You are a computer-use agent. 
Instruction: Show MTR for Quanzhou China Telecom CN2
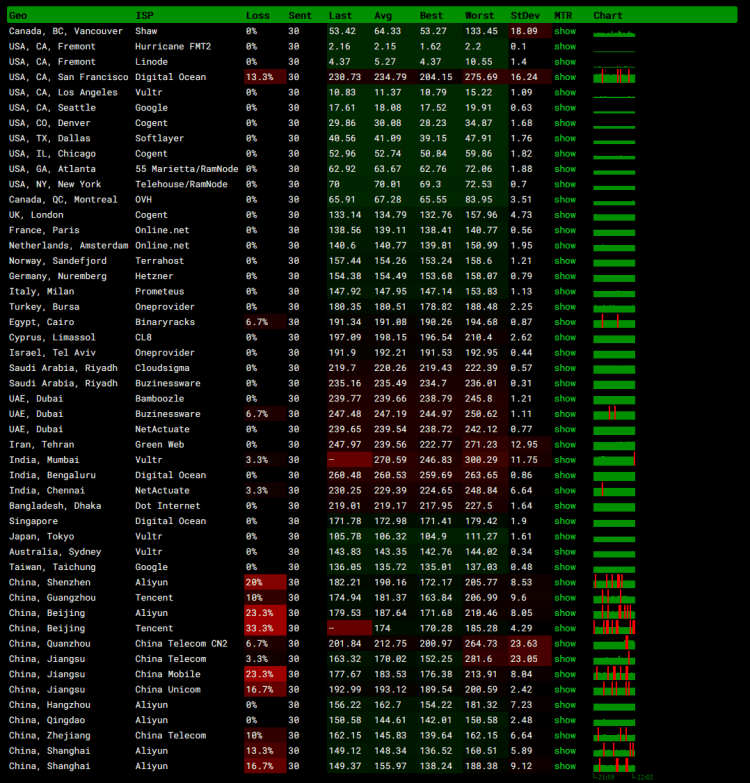[565, 644]
